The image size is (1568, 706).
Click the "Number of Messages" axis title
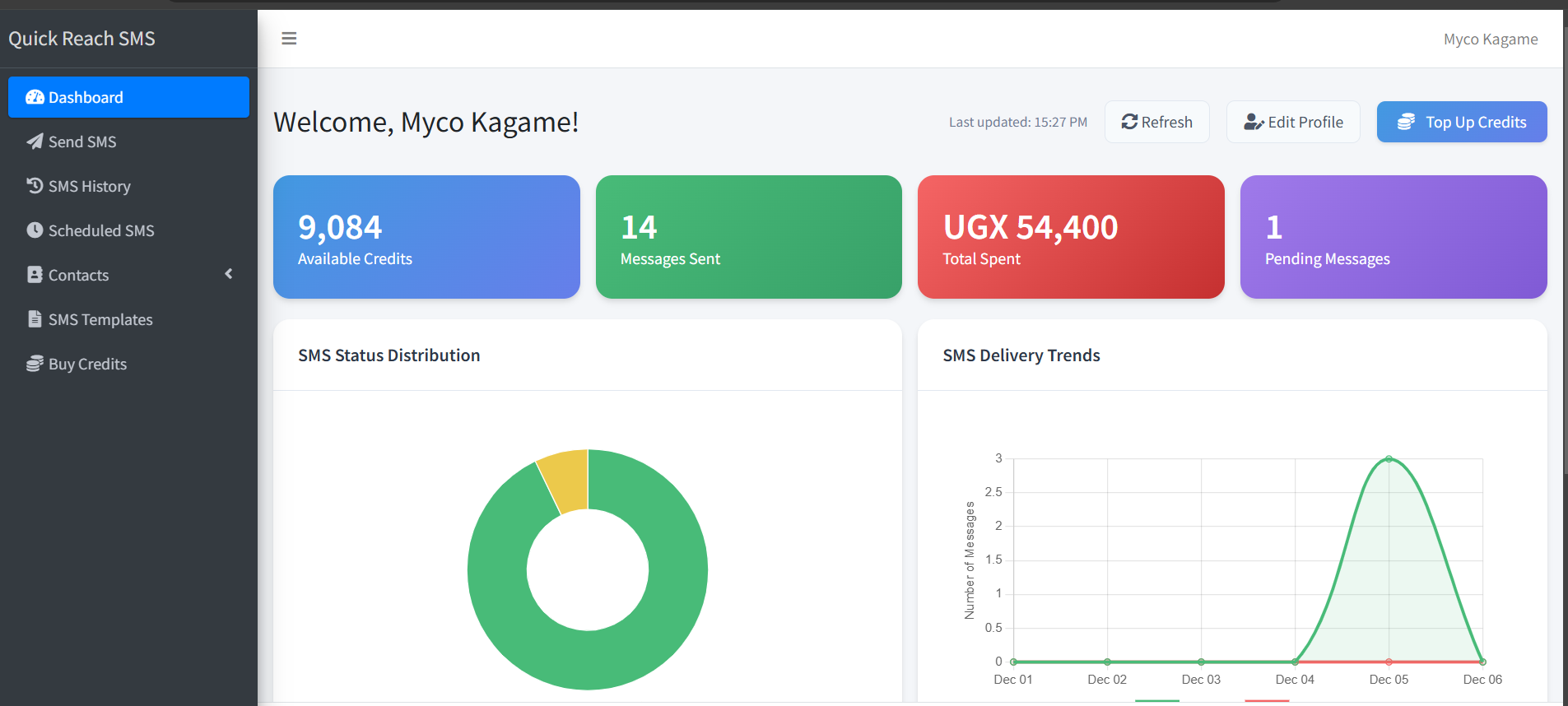(x=970, y=560)
